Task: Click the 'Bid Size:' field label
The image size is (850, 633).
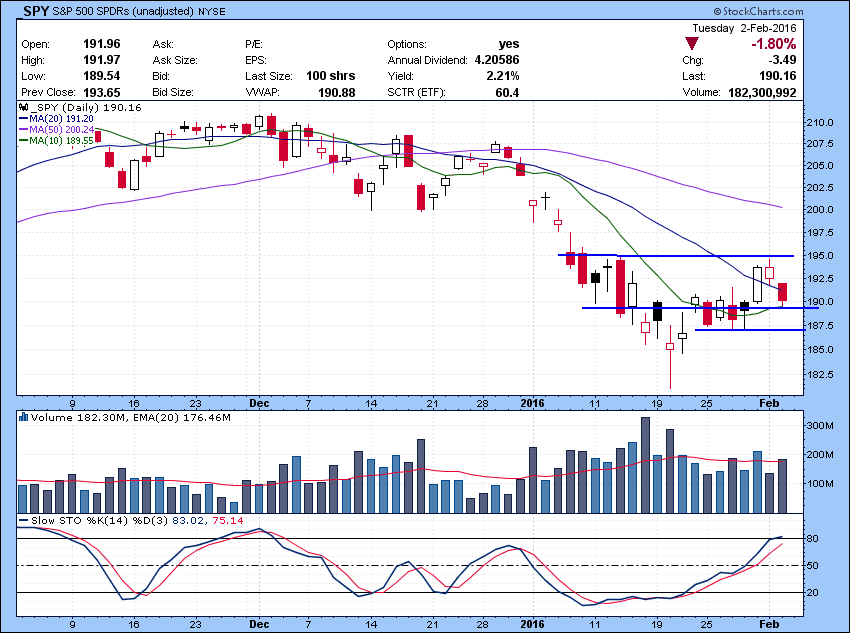Action: point(172,92)
